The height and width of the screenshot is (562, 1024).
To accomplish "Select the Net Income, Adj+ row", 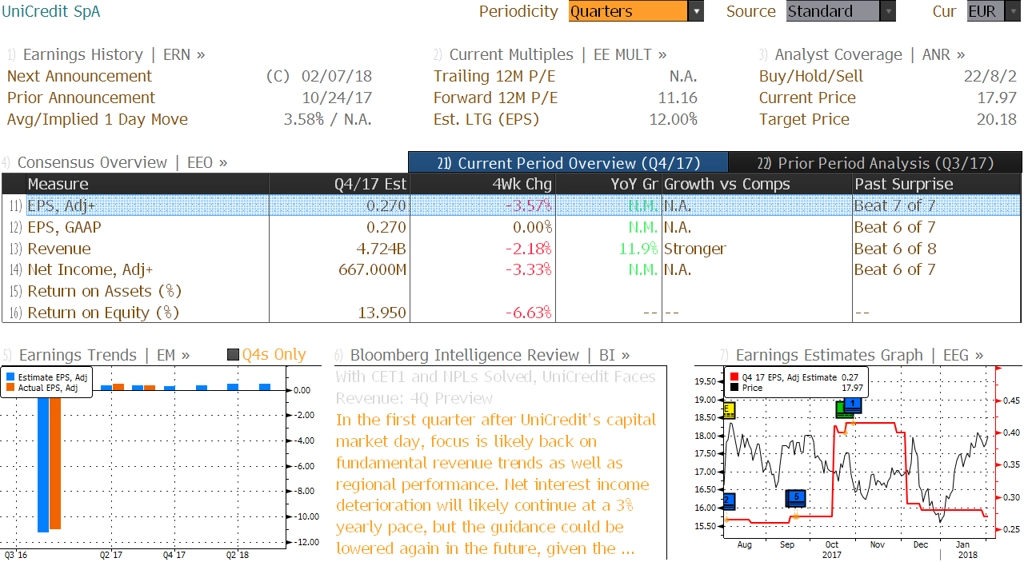I will tap(511, 270).
